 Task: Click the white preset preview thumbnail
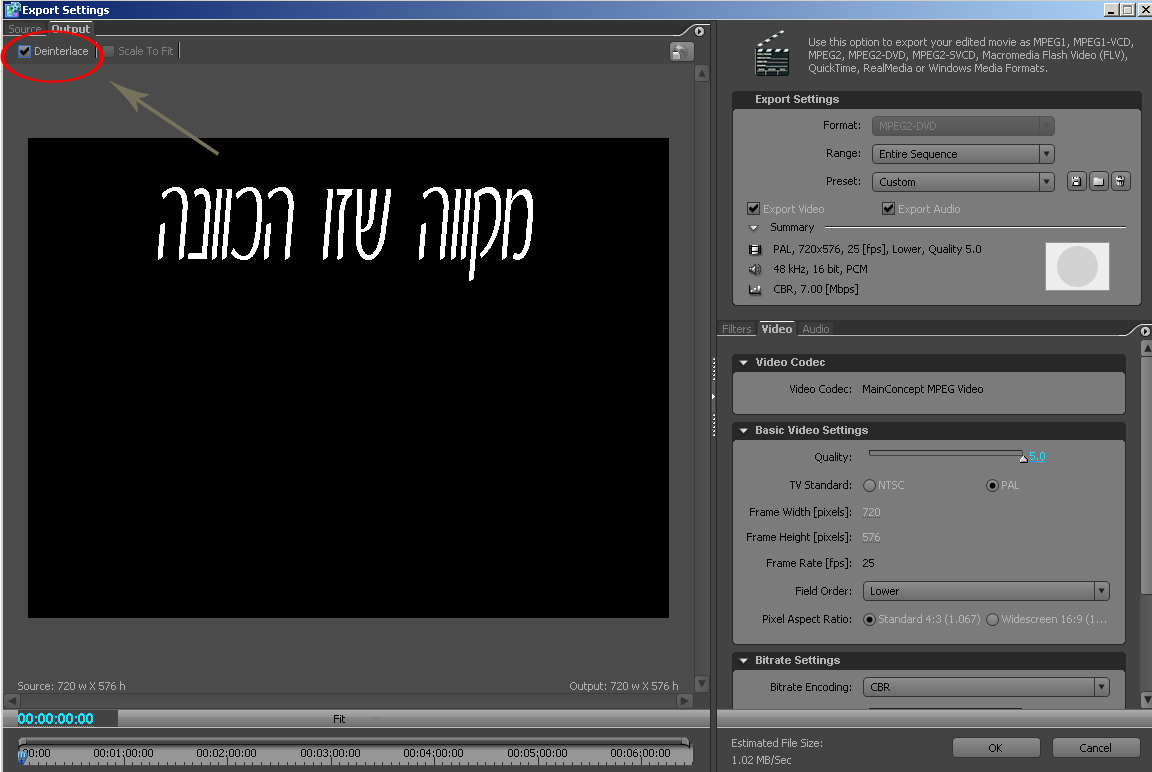1077,267
